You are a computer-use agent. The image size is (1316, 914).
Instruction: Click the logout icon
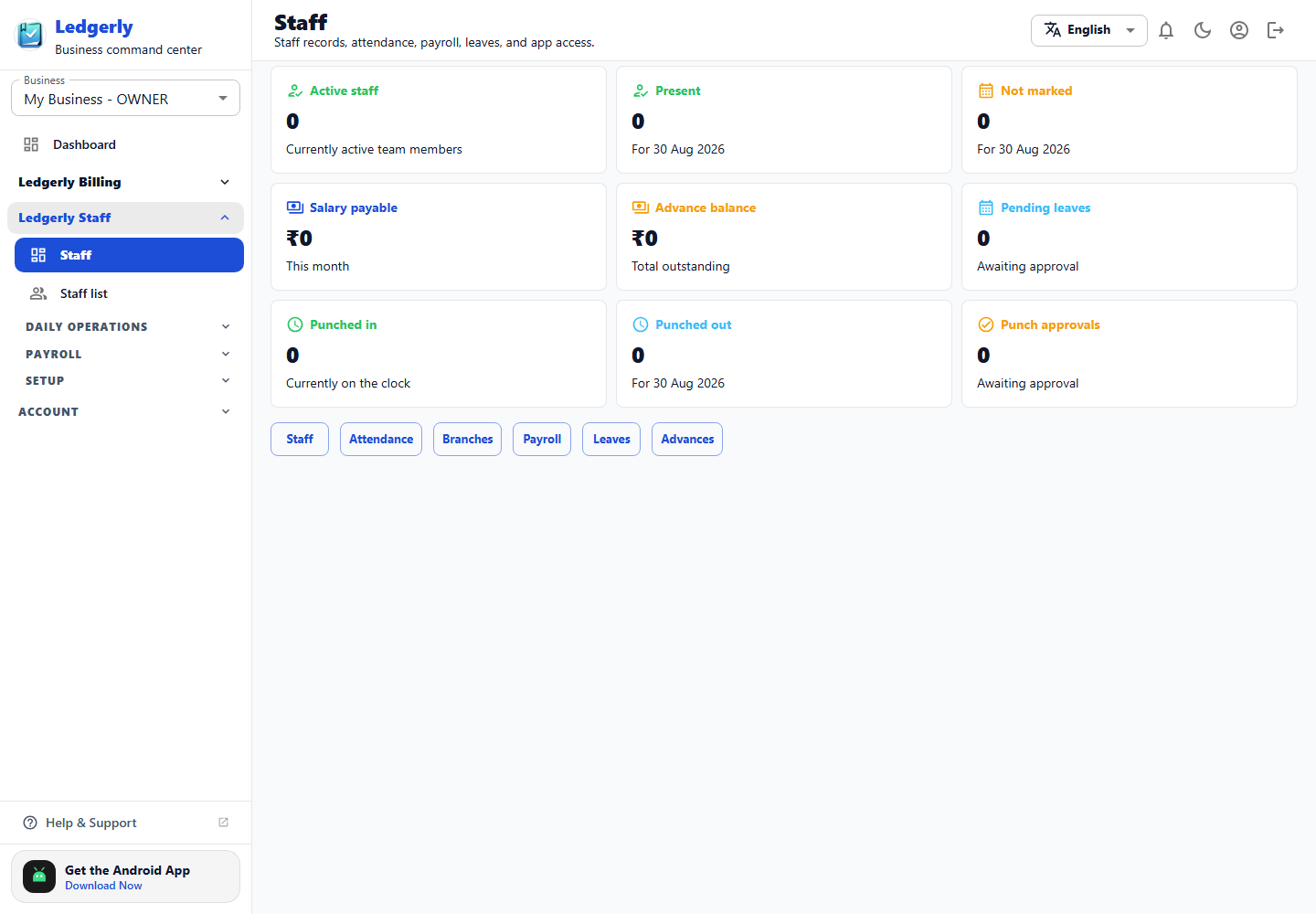tap(1276, 30)
